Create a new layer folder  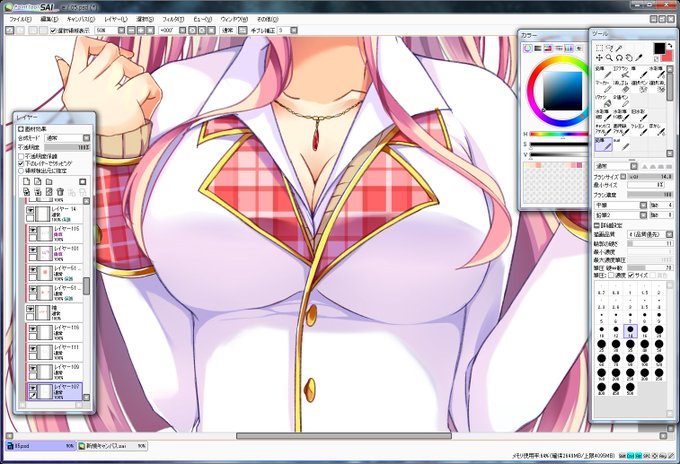49,182
